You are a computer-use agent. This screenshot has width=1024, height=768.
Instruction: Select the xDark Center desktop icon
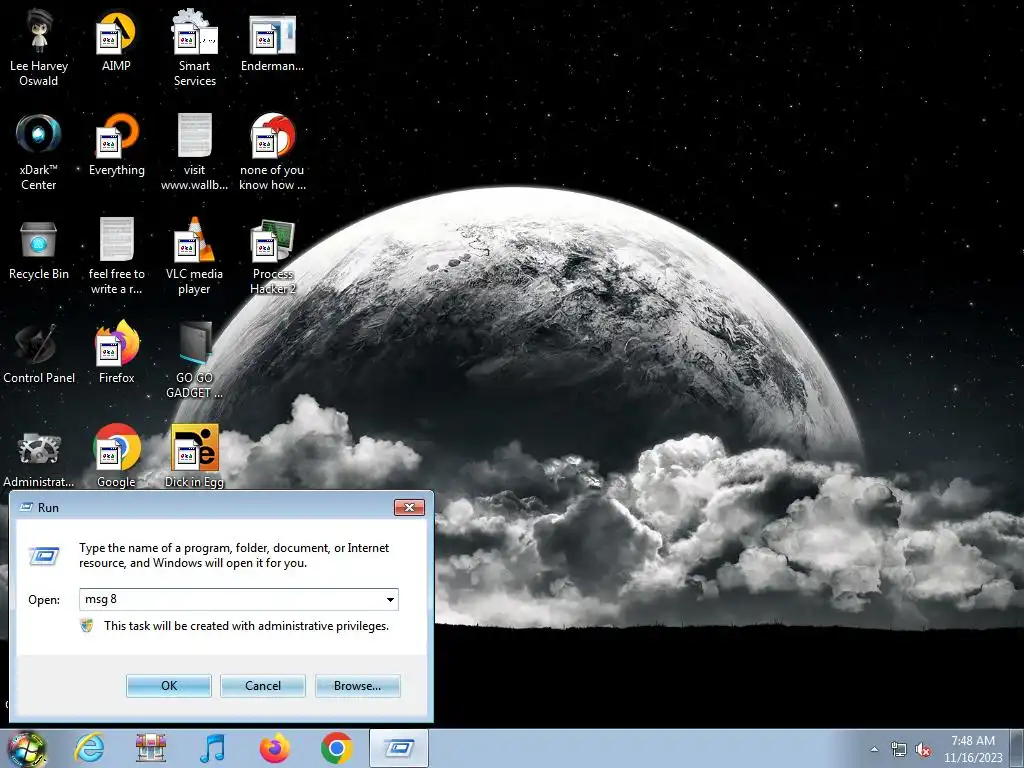click(x=39, y=152)
